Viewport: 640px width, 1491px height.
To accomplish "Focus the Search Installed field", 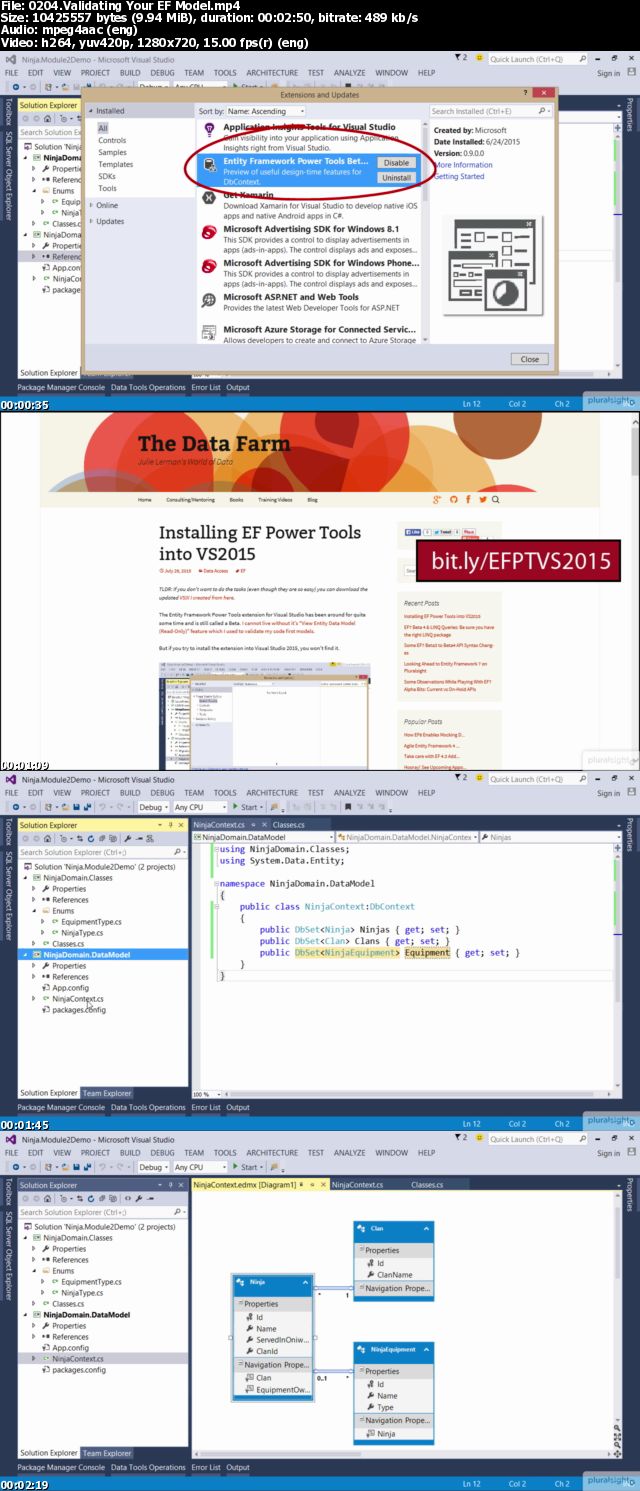I will point(490,112).
